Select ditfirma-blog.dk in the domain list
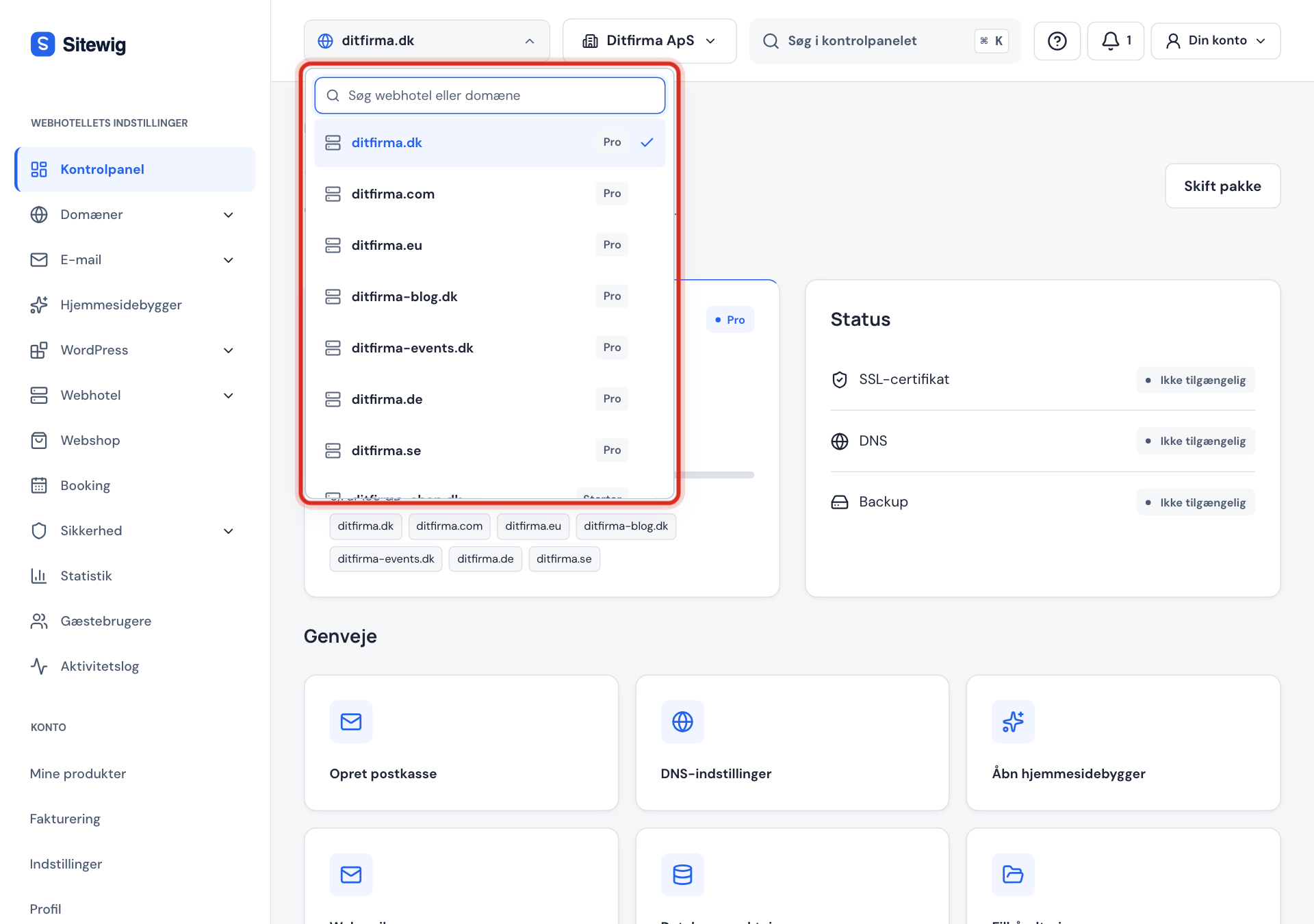This screenshot has height=924, width=1314. pyautogui.click(x=490, y=296)
